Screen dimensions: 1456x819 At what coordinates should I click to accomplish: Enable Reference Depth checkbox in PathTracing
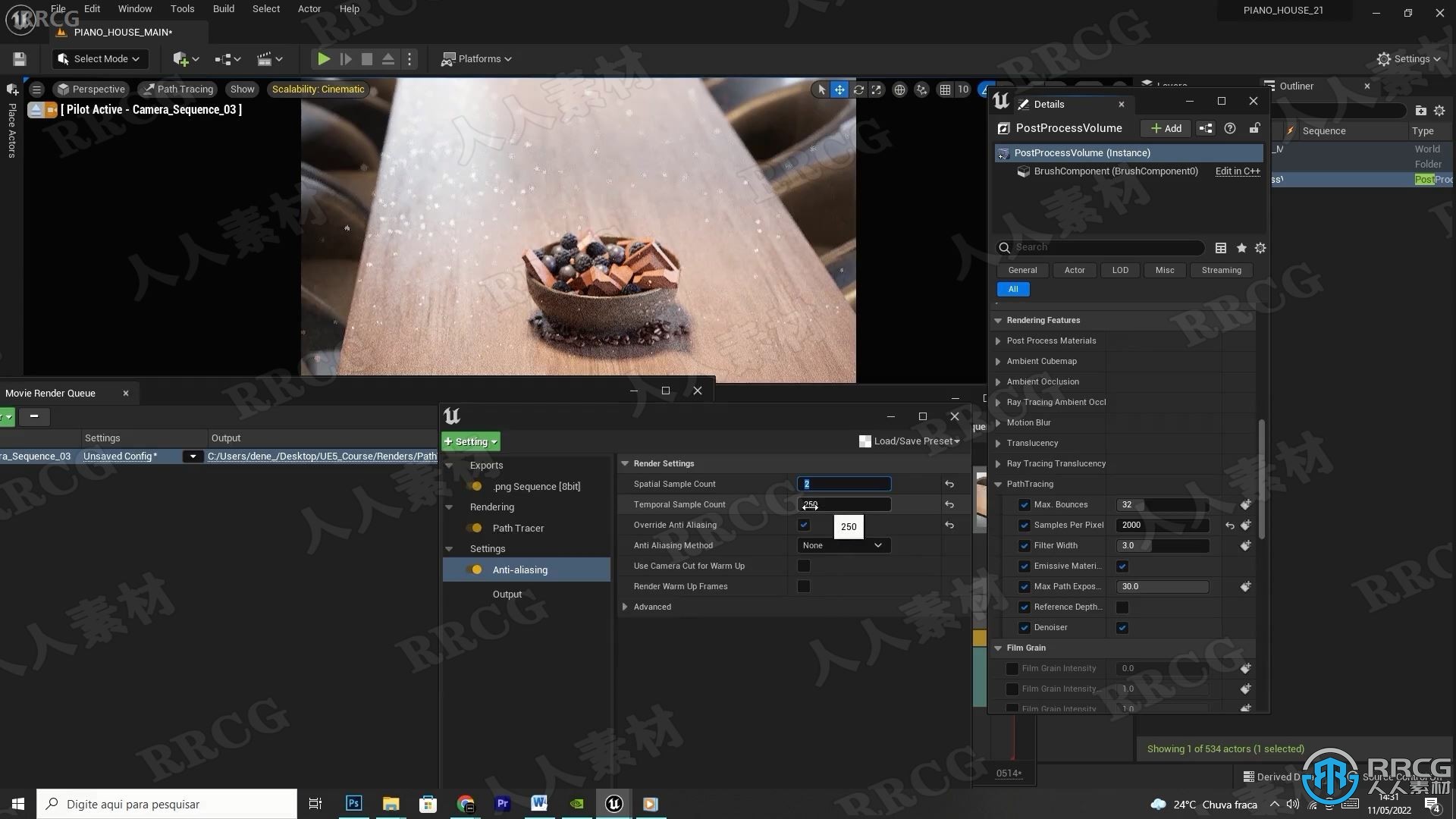point(1122,606)
